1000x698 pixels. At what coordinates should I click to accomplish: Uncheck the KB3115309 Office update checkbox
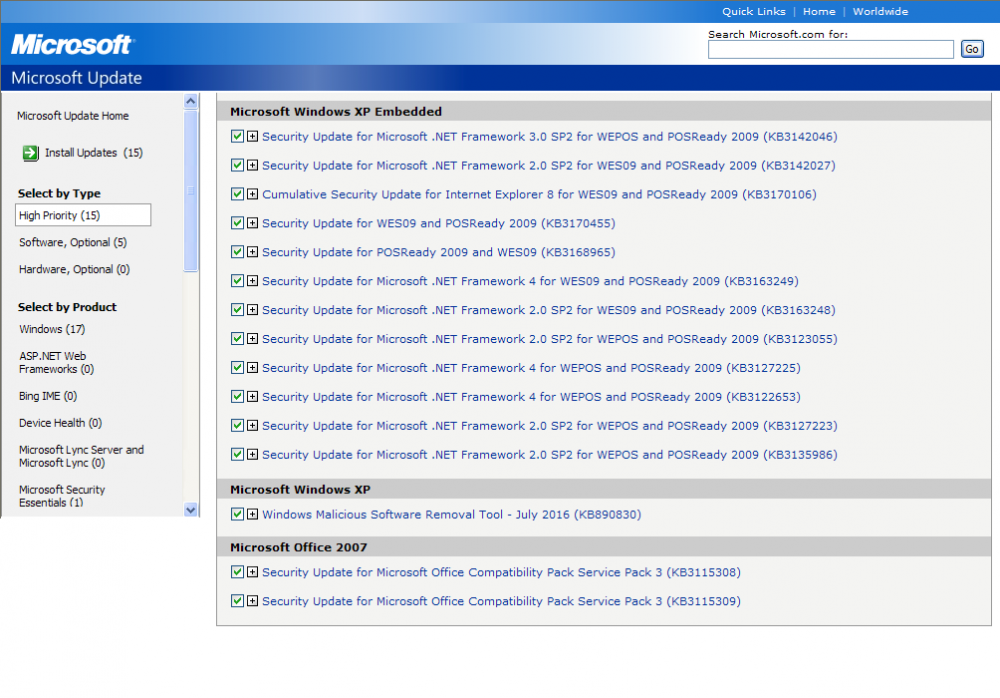point(237,601)
